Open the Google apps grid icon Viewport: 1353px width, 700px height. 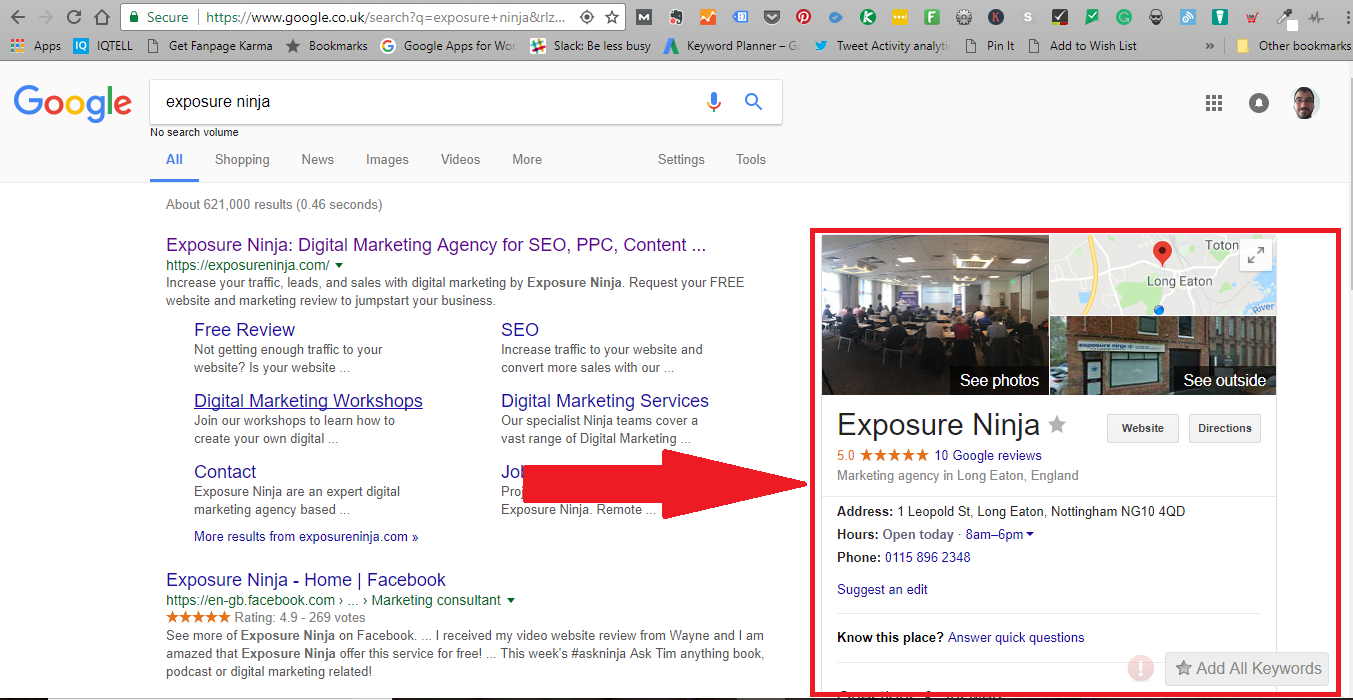point(1214,102)
